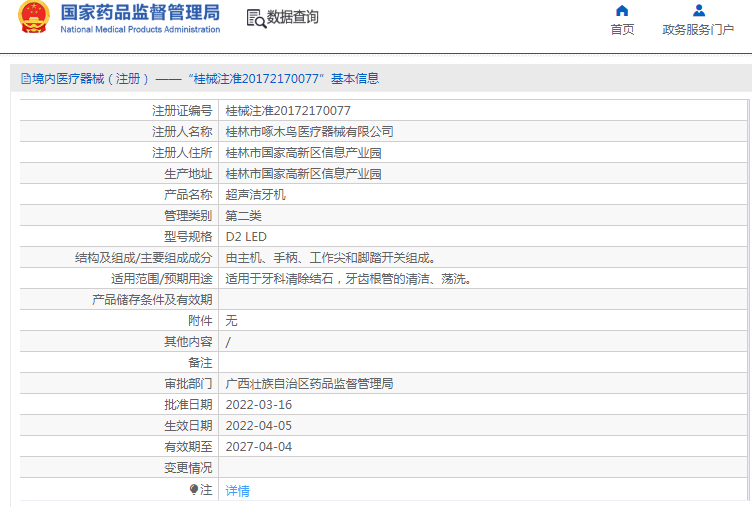Open the 详情 details link
This screenshot has height=507, width=752.
click(x=237, y=490)
